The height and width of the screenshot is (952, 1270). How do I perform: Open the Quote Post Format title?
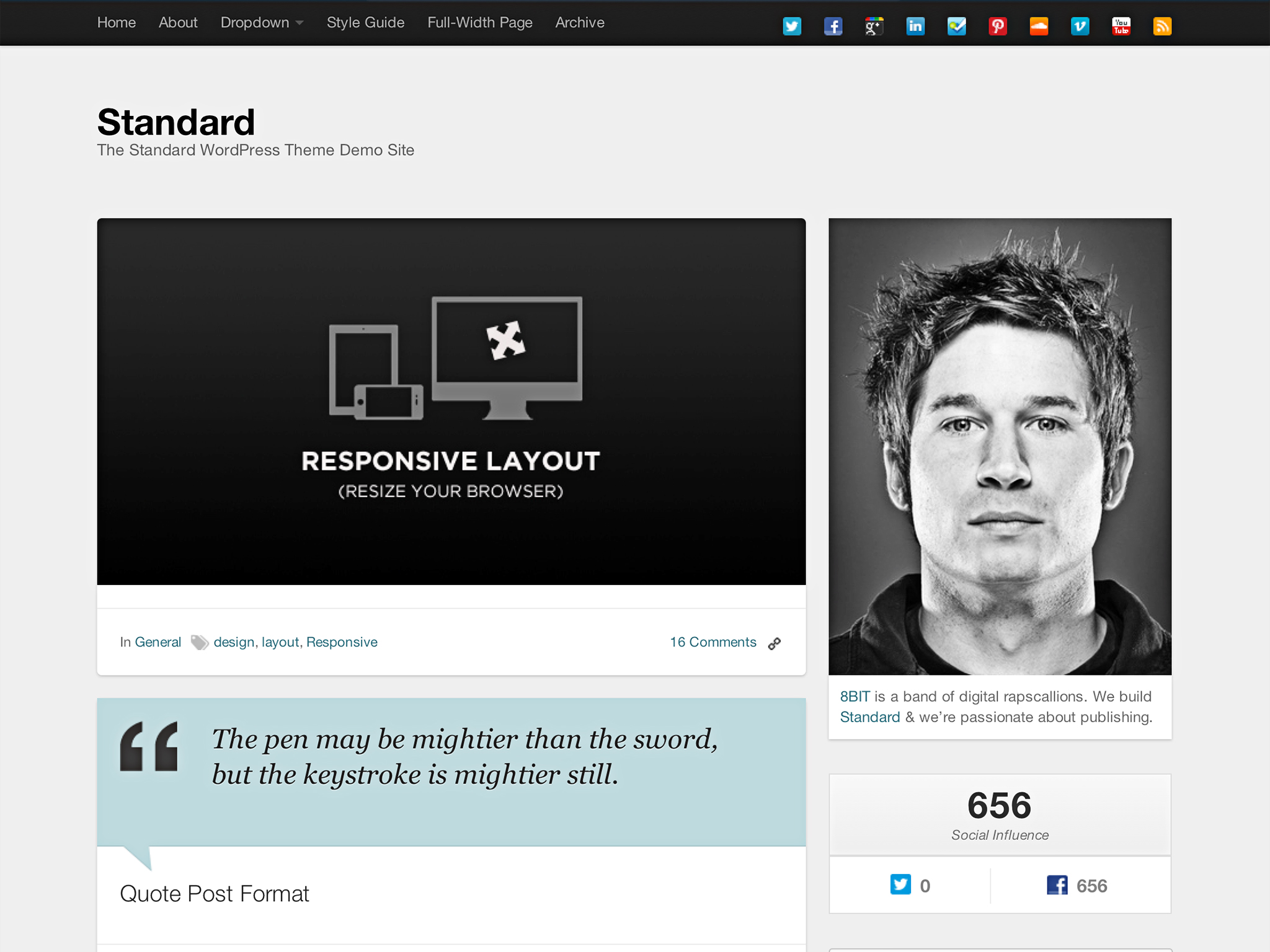214,894
